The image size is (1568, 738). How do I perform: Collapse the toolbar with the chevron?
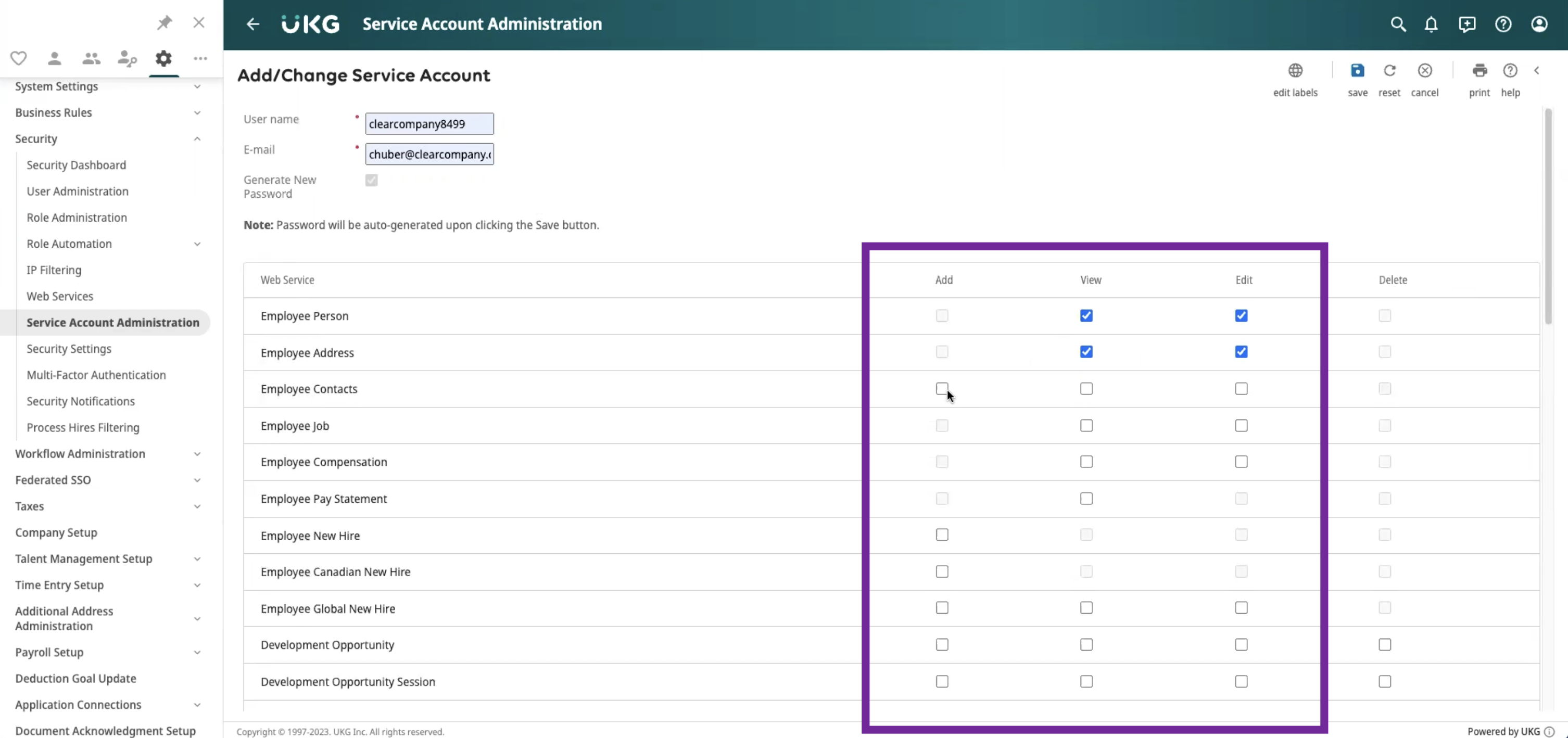click(1537, 71)
